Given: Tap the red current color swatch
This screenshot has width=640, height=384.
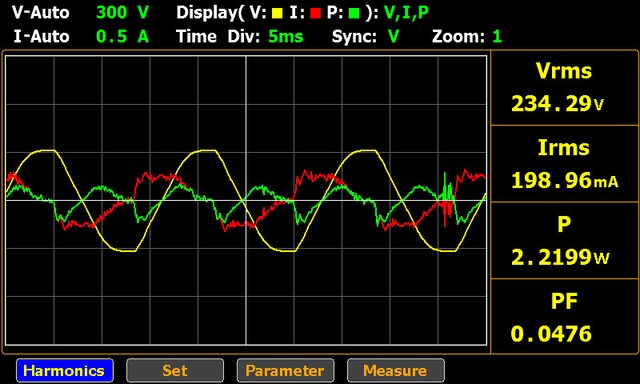Looking at the screenshot, I should 315,13.
